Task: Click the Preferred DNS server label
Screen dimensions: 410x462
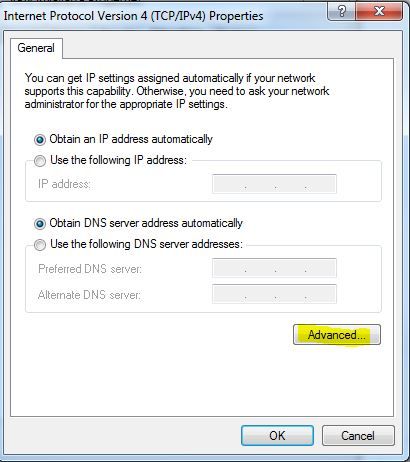Action: tap(90, 269)
